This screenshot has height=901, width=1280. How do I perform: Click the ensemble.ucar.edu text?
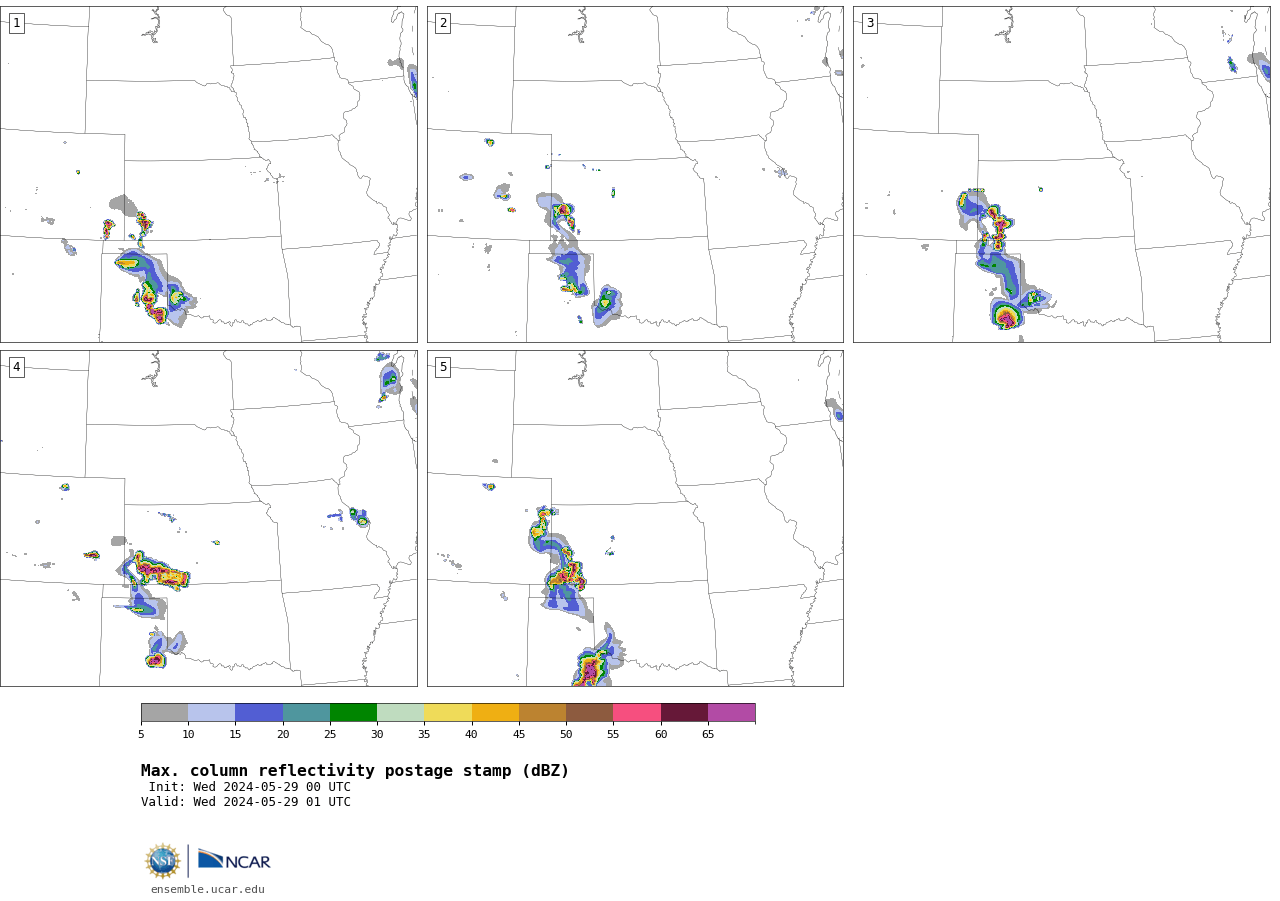pyautogui.click(x=208, y=889)
